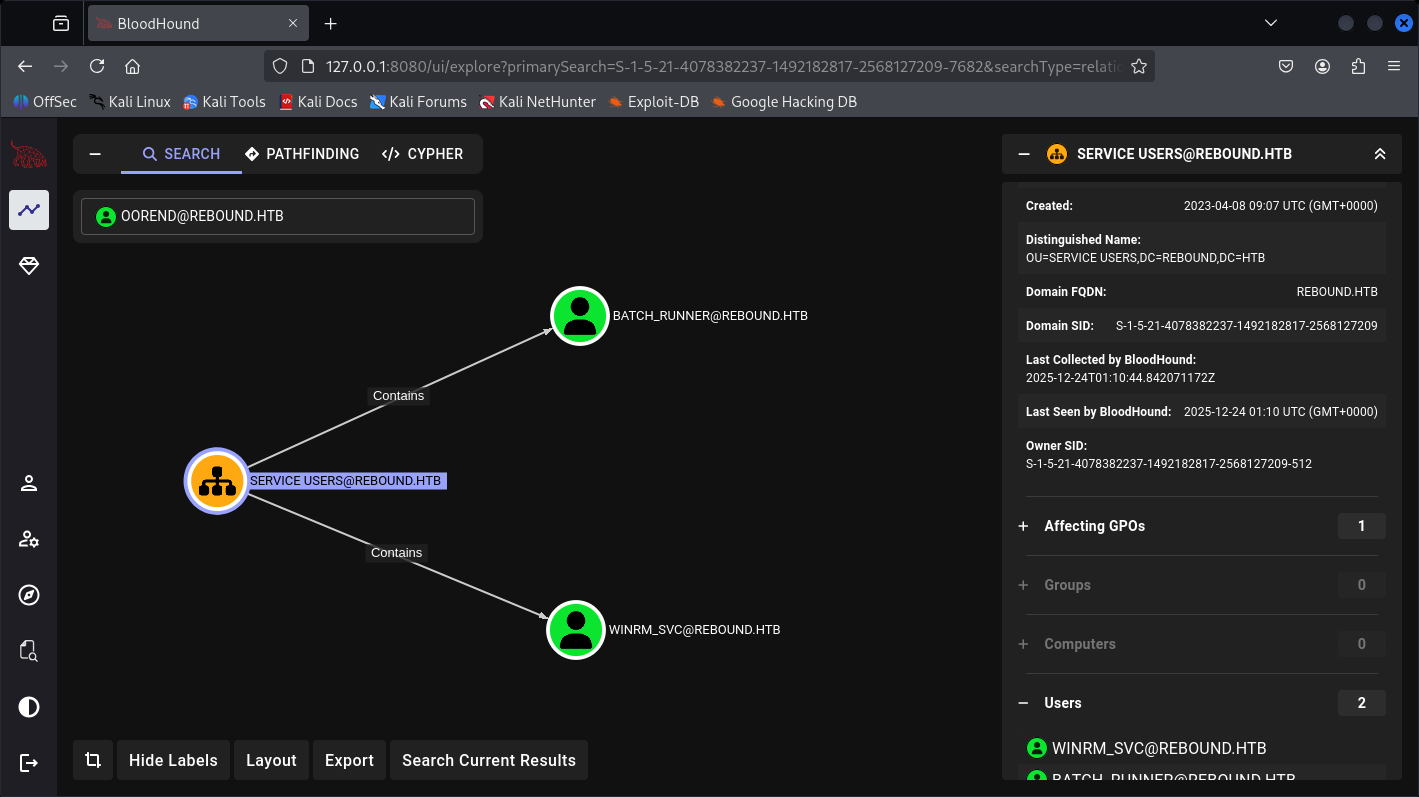
Task: Open My Profile person icon in sidebar
Action: [29, 484]
